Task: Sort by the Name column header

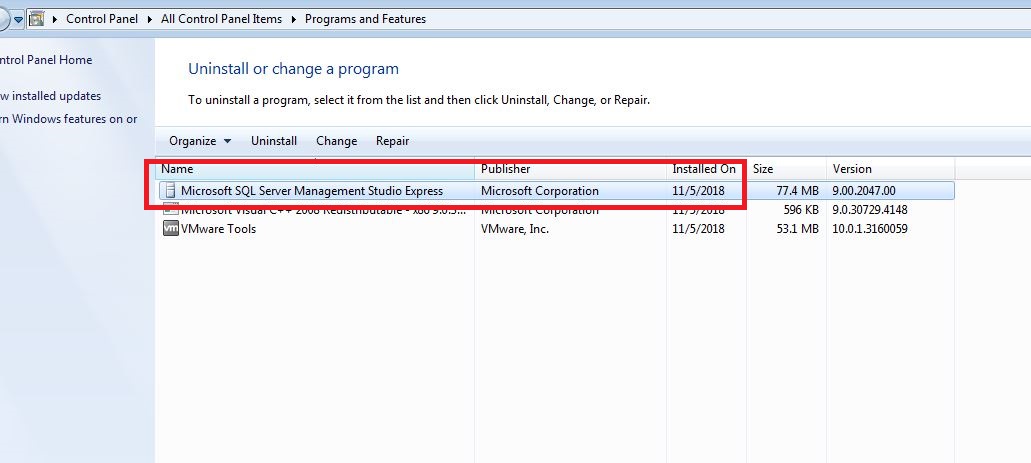Action: (x=315, y=169)
